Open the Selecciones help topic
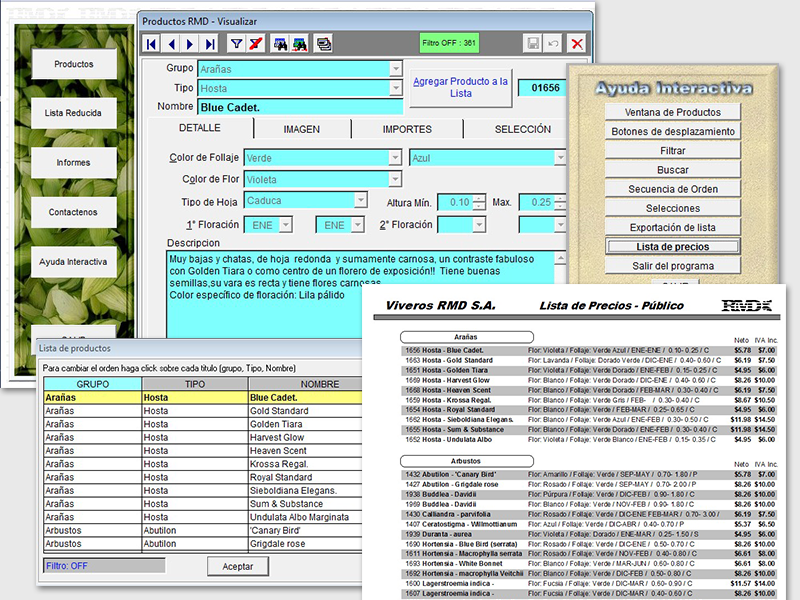 [672, 208]
